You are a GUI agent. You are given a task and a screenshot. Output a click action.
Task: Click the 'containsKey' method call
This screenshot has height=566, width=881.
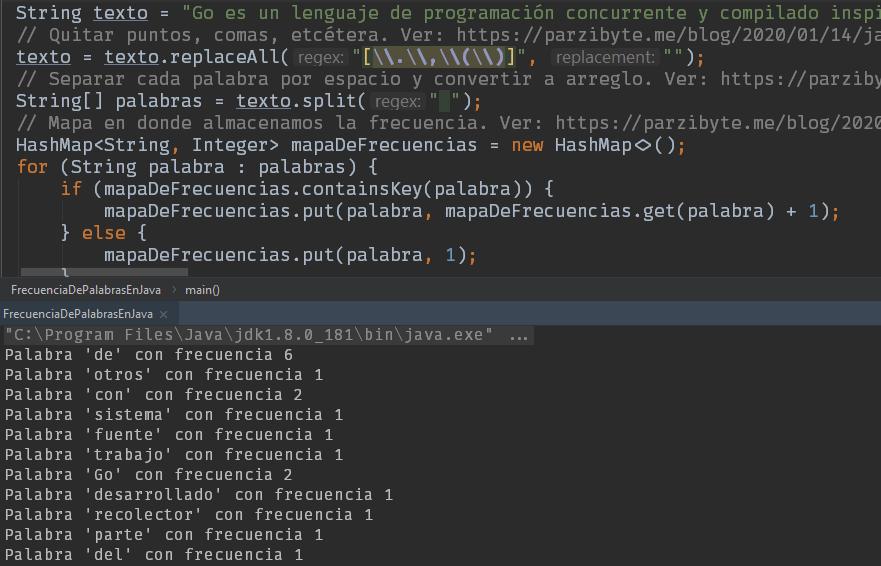[362, 189]
